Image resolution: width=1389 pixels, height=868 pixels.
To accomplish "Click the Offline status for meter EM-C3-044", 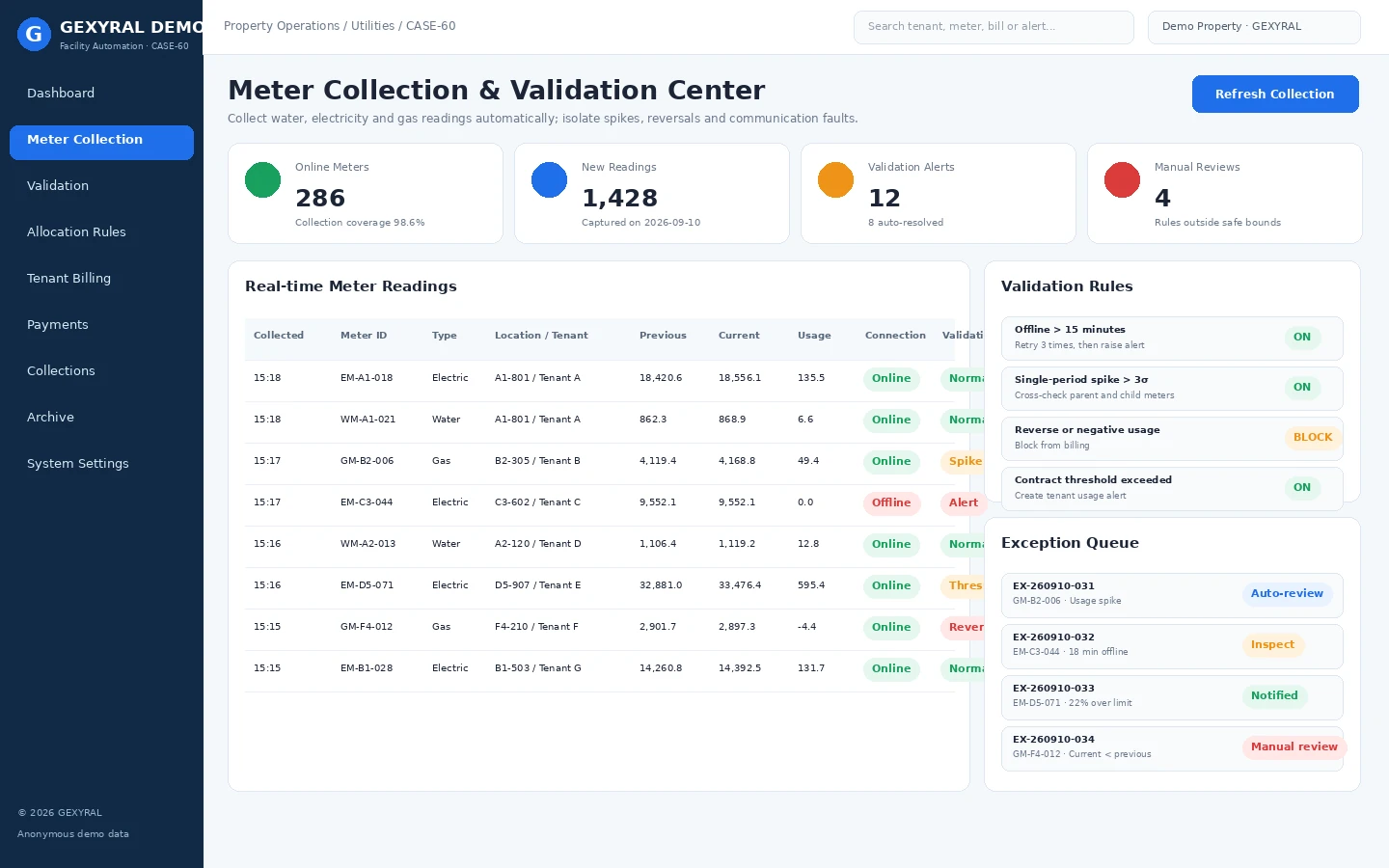I will [891, 503].
